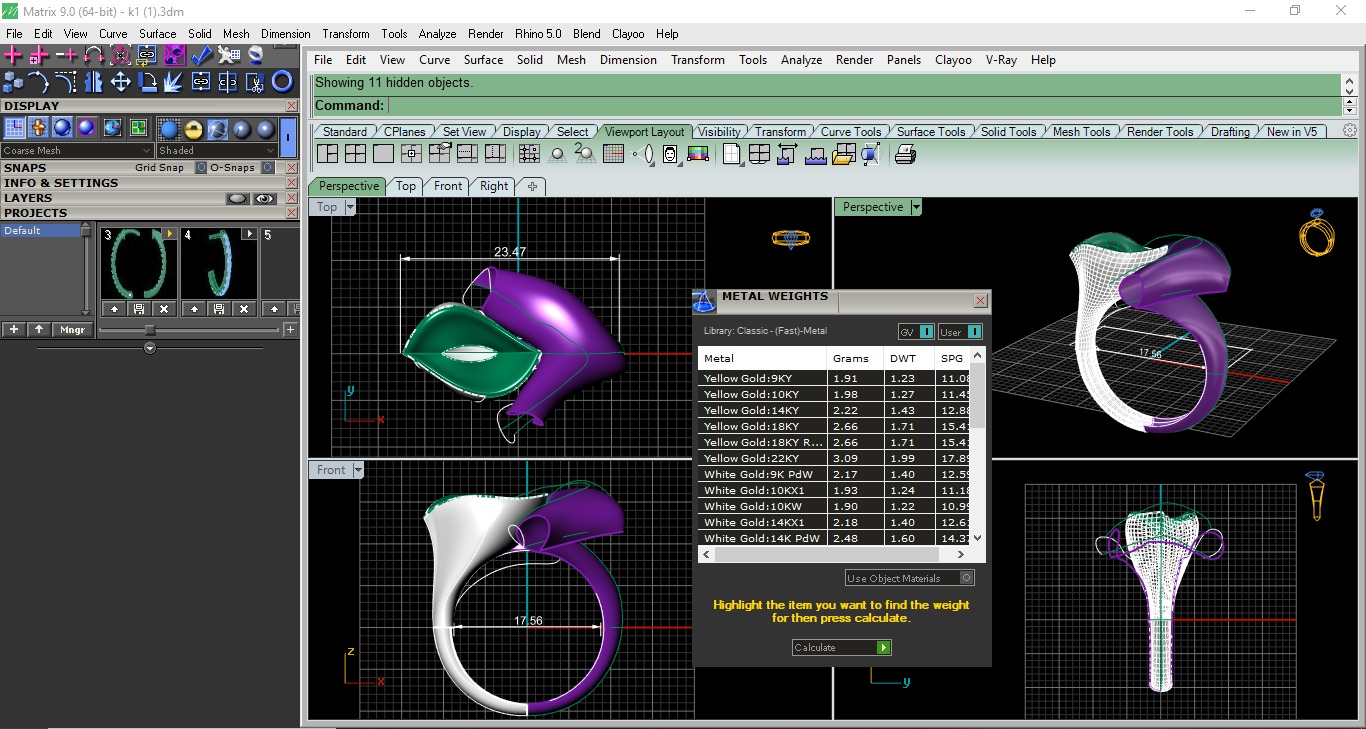The image size is (1366, 729).
Task: Click the Command input field
Action: point(864,106)
